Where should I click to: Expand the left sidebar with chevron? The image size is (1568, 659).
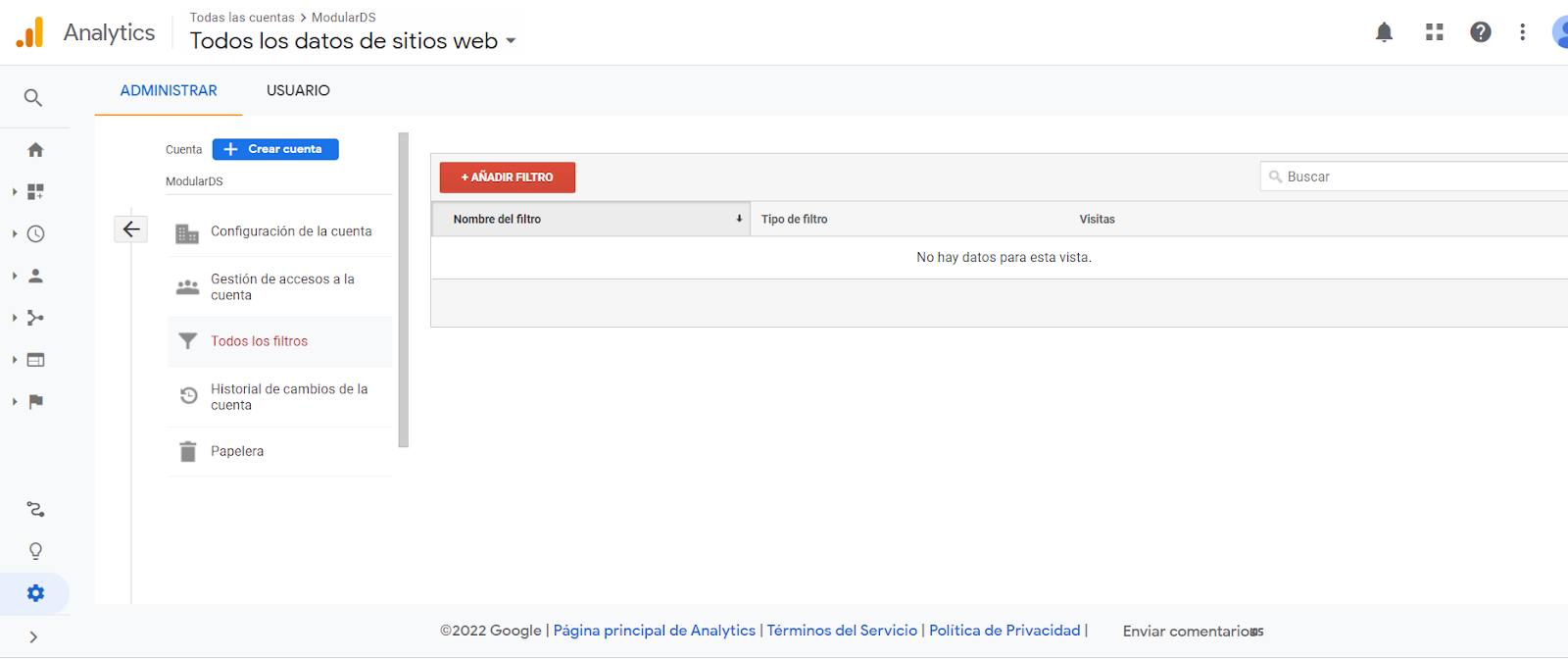tap(33, 637)
